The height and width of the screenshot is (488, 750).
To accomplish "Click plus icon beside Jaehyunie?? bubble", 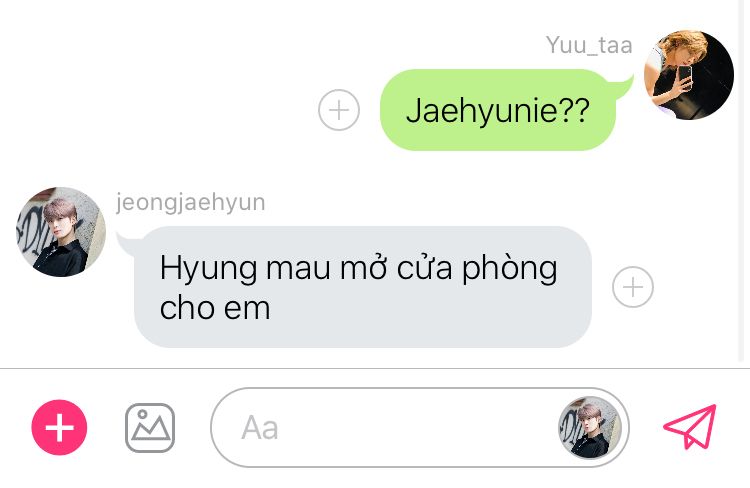I will tap(339, 110).
